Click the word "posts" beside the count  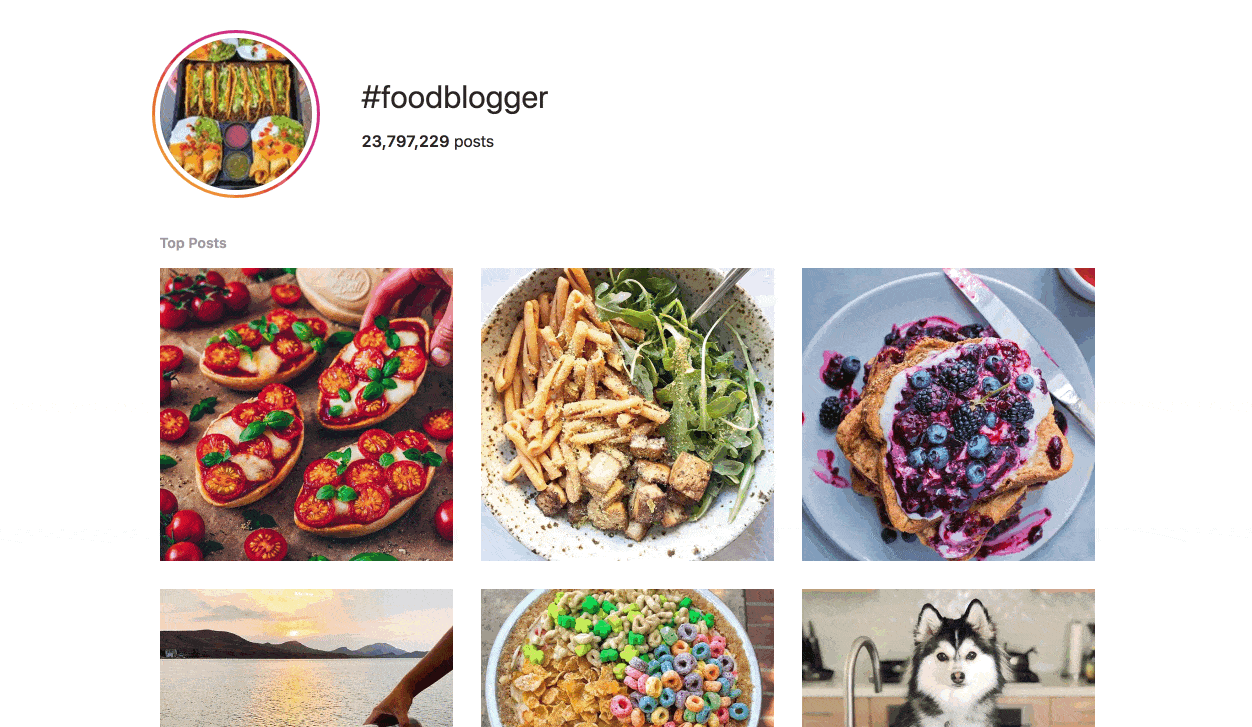474,142
